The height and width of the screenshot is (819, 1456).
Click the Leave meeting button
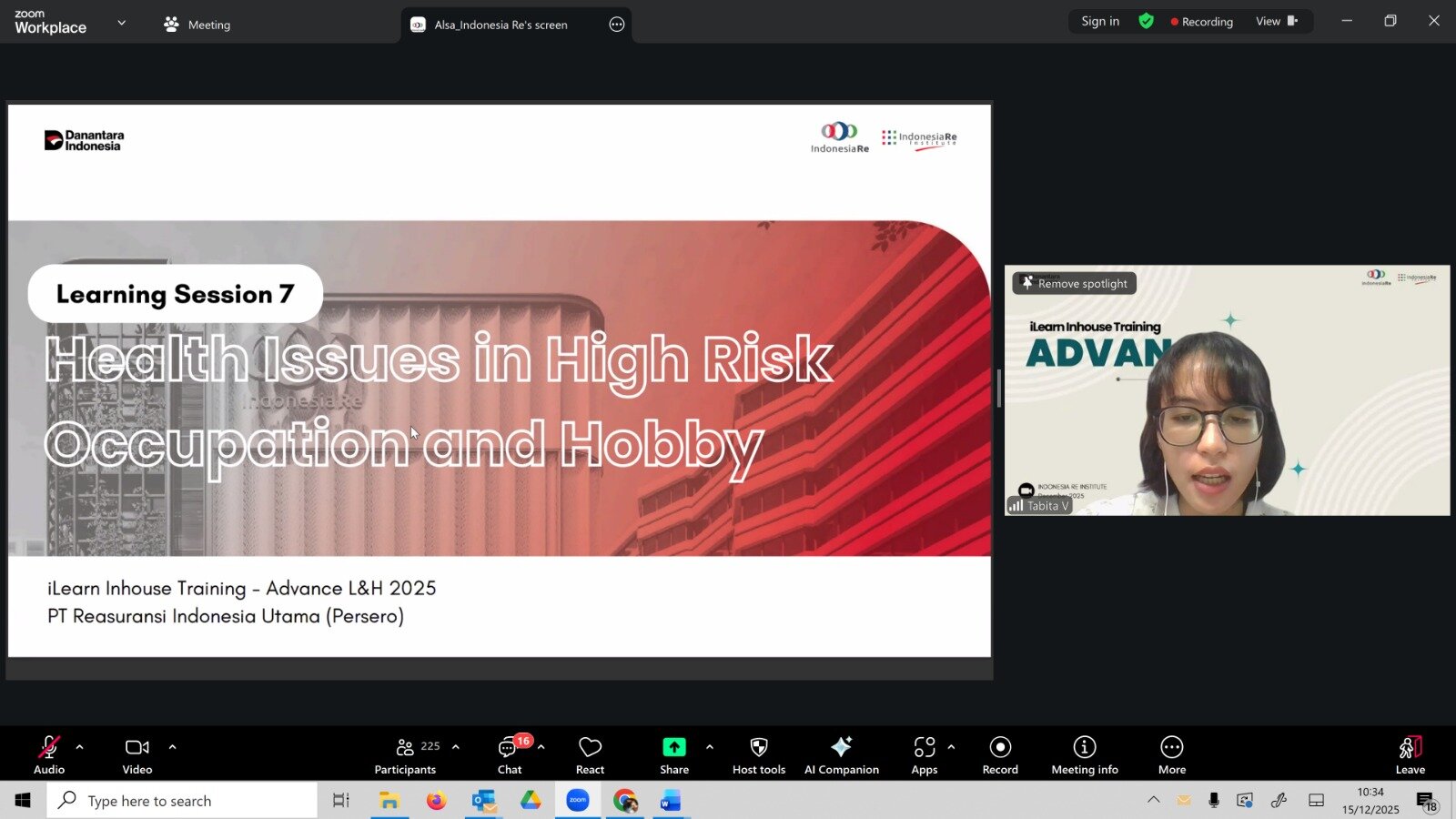(x=1409, y=753)
